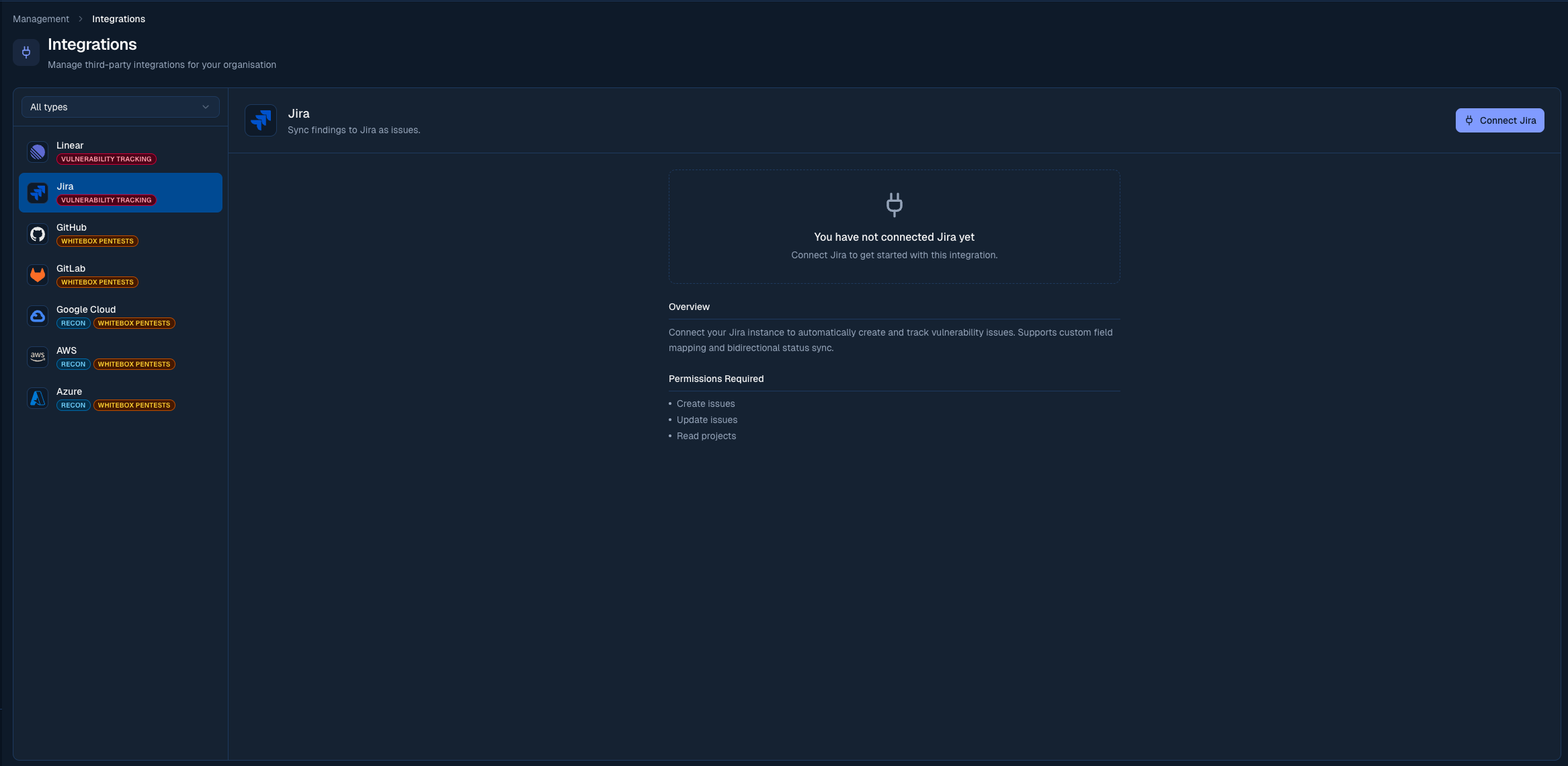Select the Integrations breadcrumb item
The width and height of the screenshot is (1568, 766).
pos(118,19)
